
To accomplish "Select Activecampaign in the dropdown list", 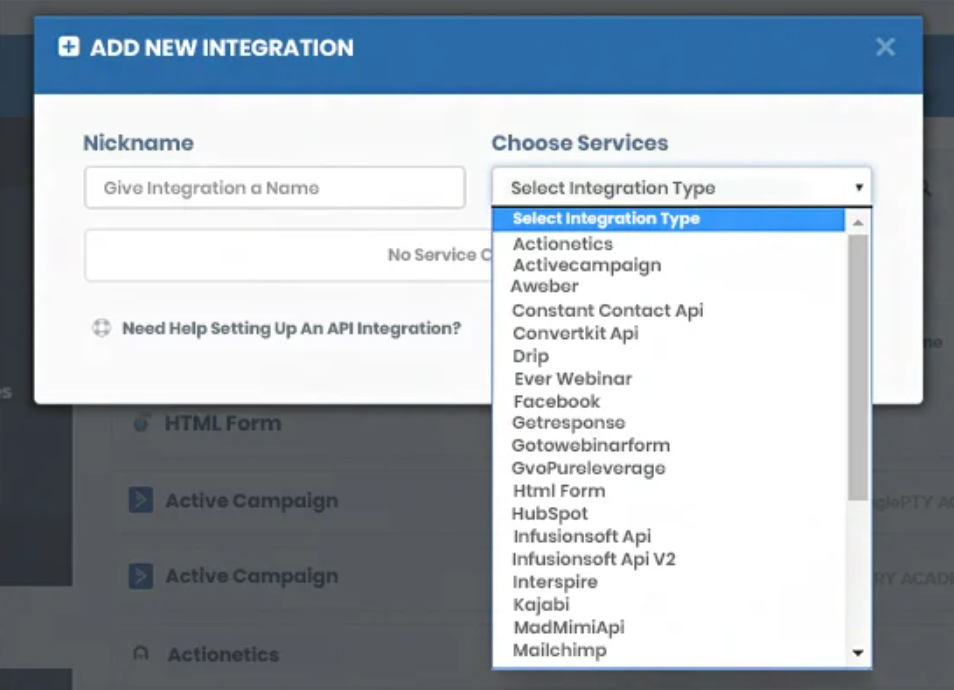I will [x=587, y=265].
